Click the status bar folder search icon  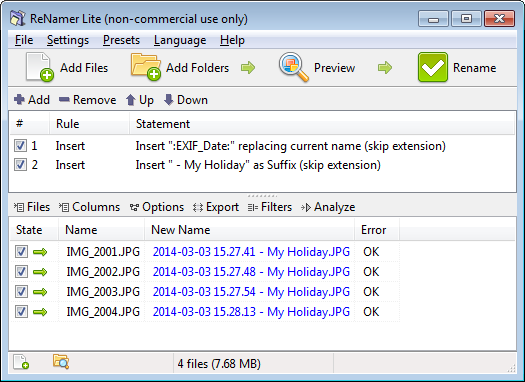(61, 362)
